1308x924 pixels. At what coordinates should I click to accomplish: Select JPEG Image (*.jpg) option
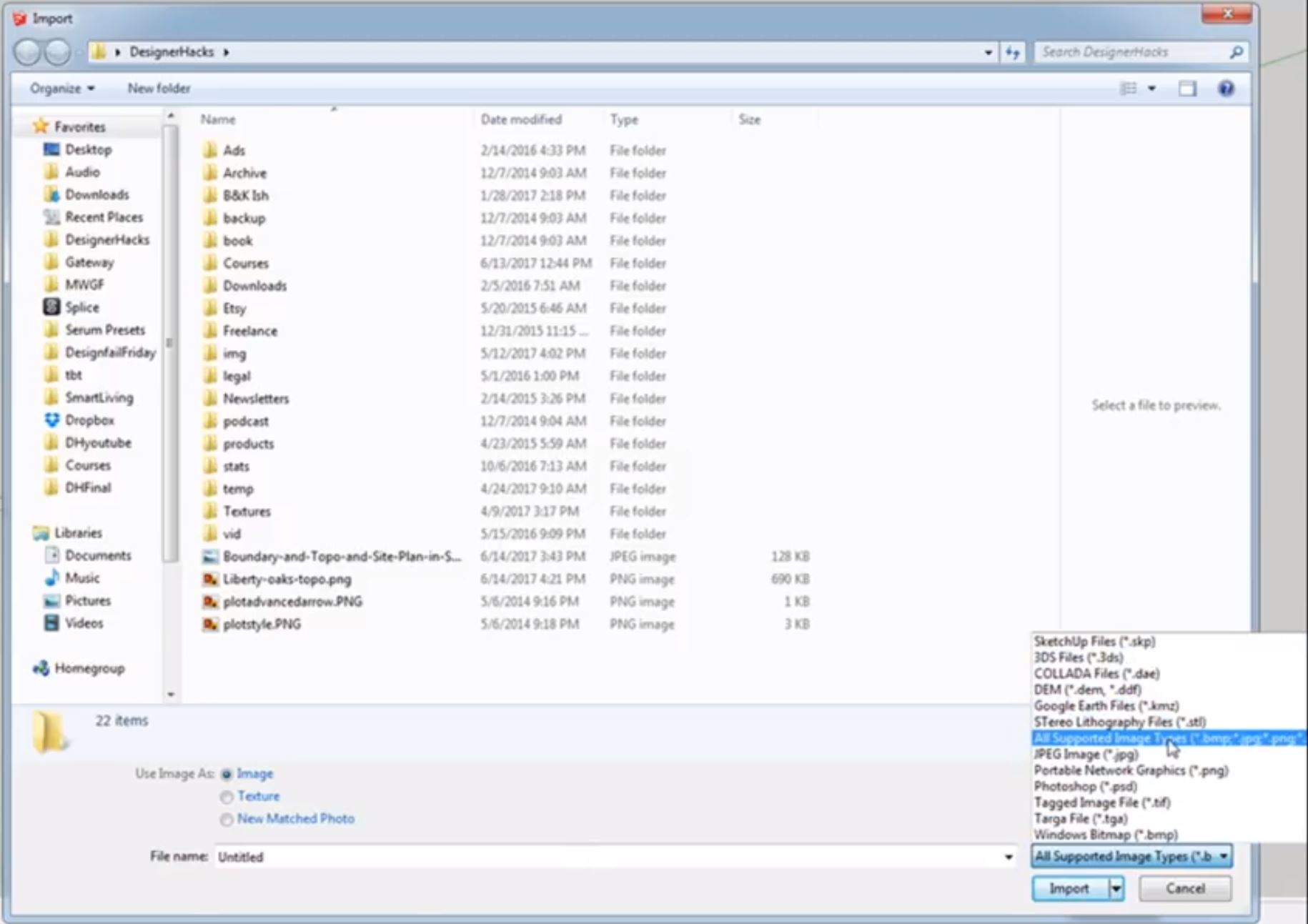[x=1086, y=755]
